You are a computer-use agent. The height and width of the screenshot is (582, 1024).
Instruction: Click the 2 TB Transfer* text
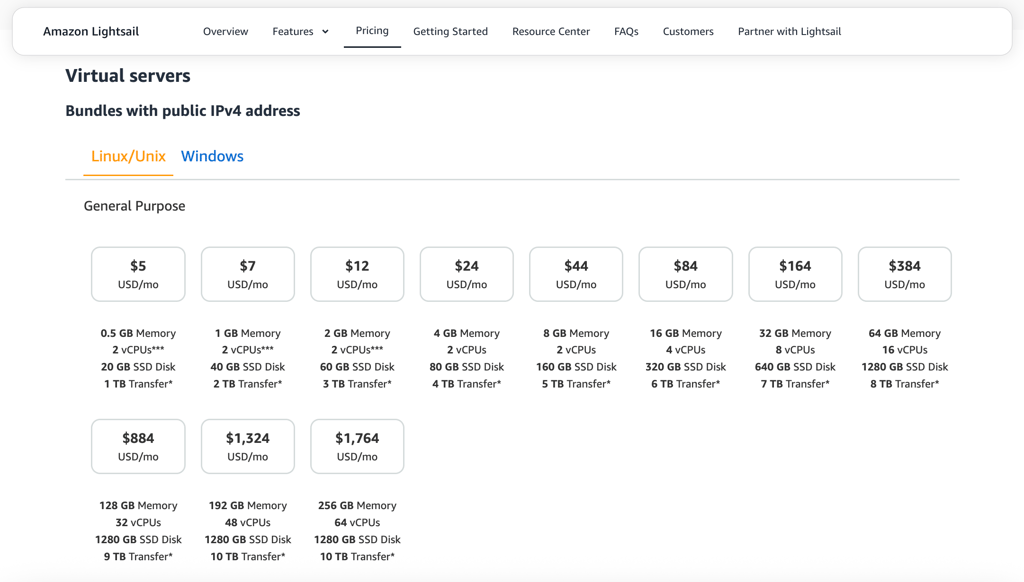(x=248, y=384)
